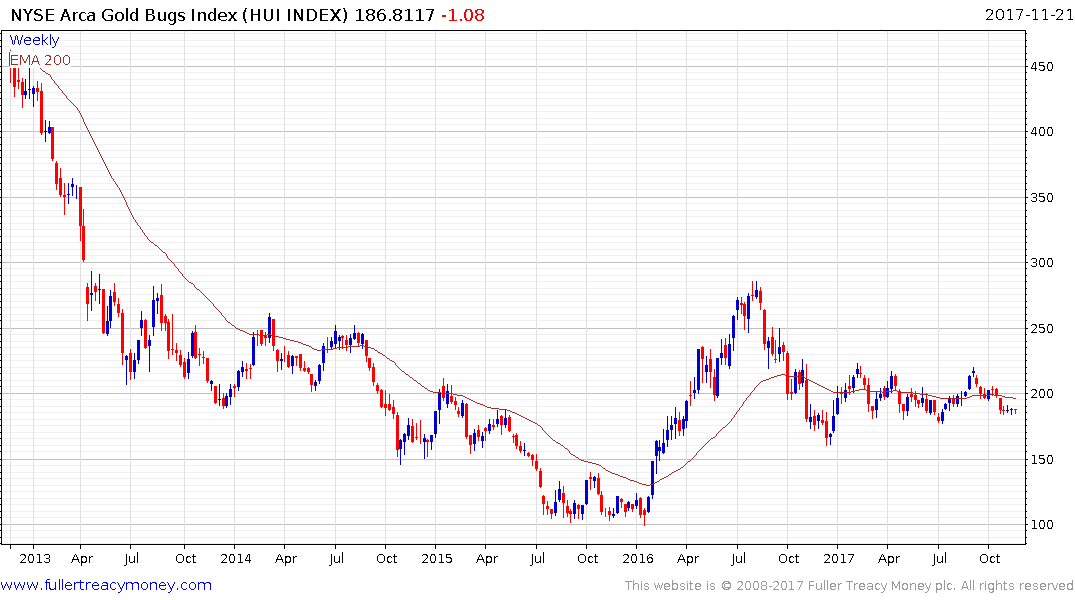Screen dimensions: 1075x600
Task: Click the 150 price axis label
Action: [x=1042, y=459]
